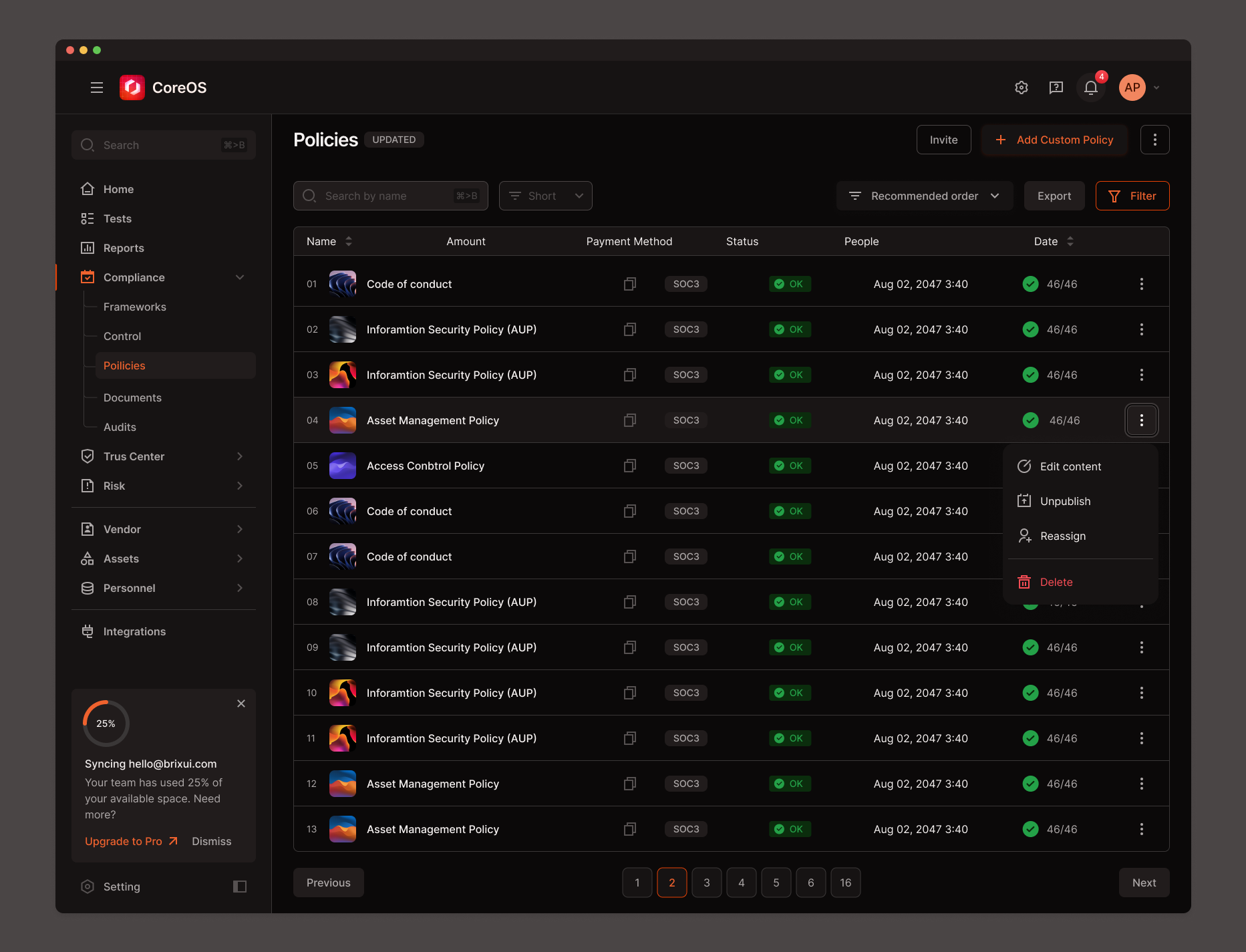This screenshot has width=1246, height=952.
Task: Open the feedback help icon in the header
Action: pos(1056,88)
